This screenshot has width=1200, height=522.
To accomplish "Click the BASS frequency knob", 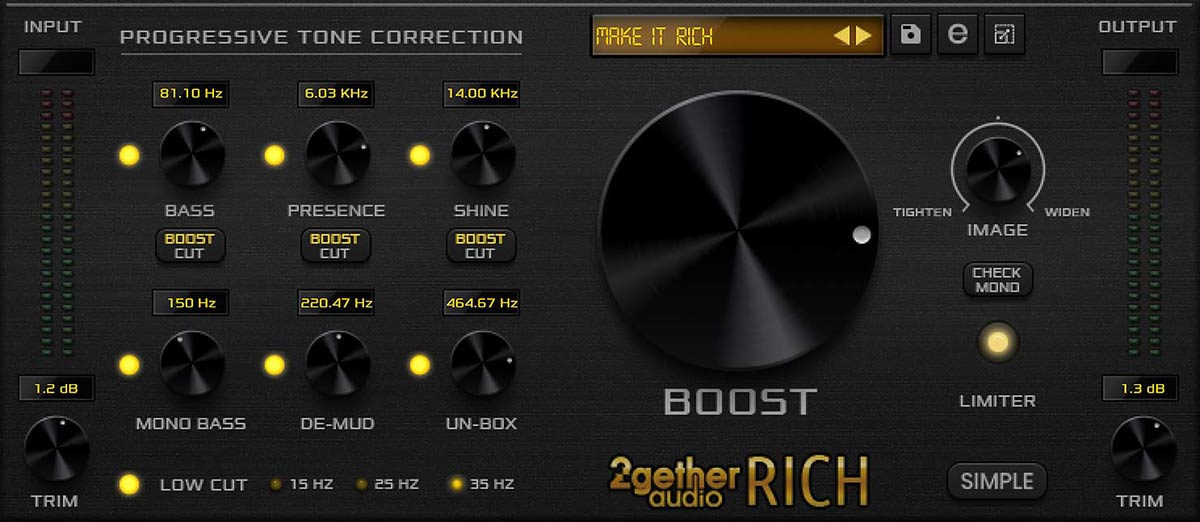I will click(x=192, y=154).
